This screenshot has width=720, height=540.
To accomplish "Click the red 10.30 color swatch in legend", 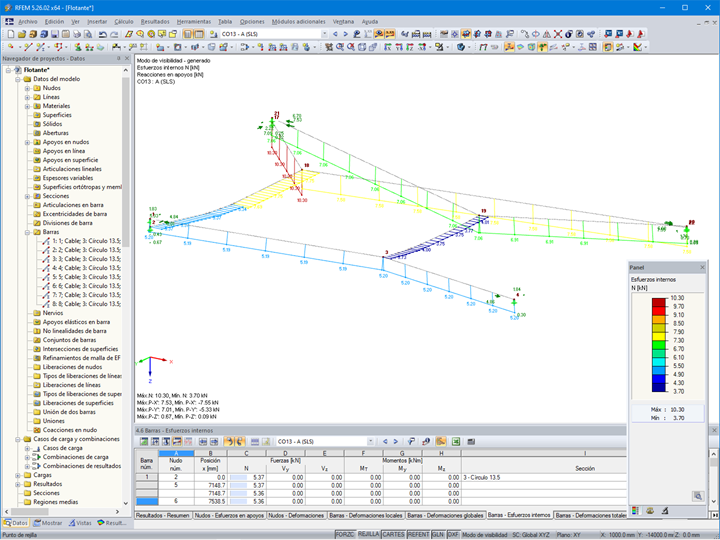I will point(659,302).
